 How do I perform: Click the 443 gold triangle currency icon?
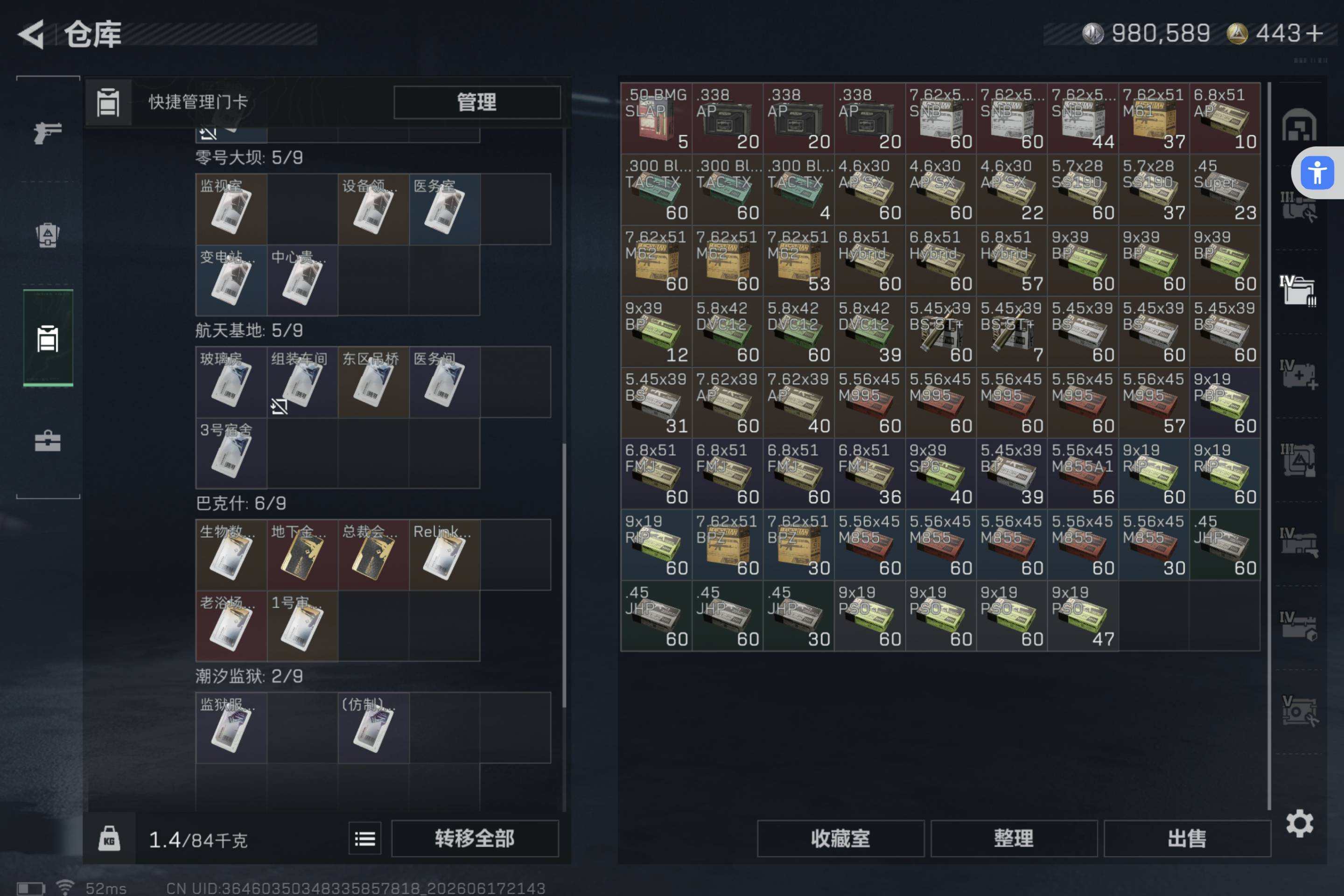click(1237, 34)
